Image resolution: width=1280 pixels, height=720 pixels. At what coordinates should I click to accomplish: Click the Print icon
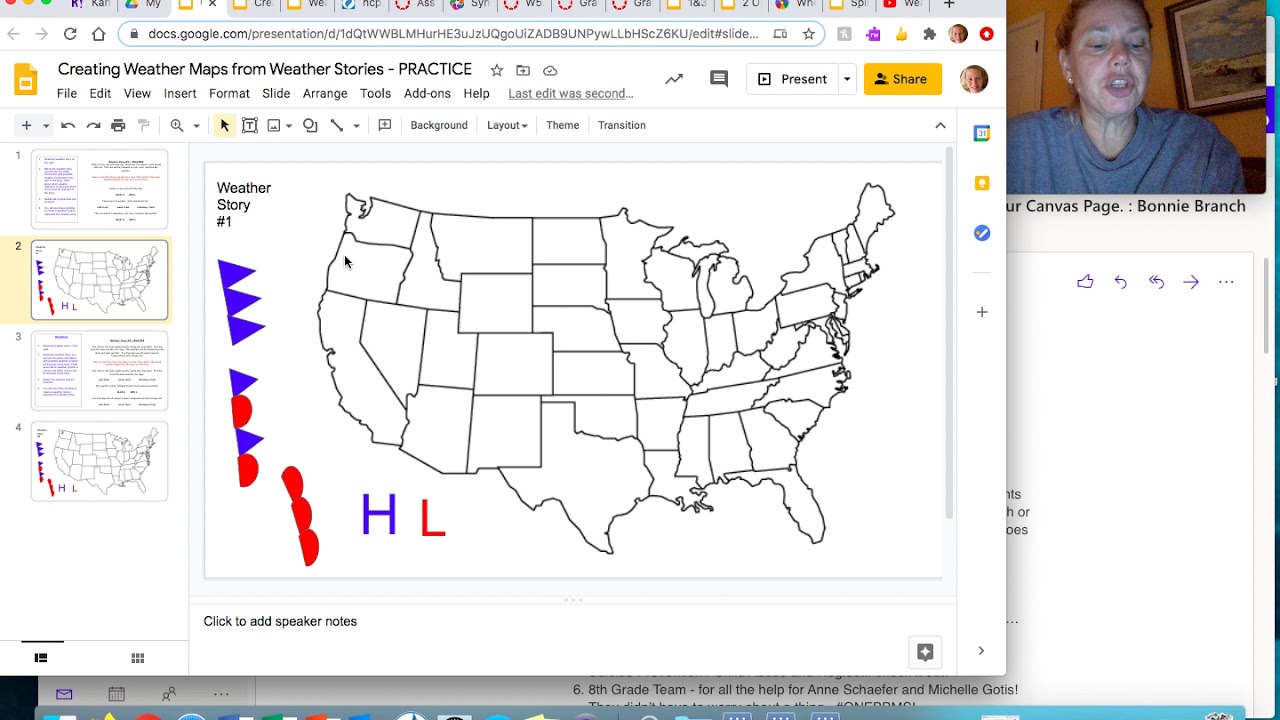pos(118,125)
